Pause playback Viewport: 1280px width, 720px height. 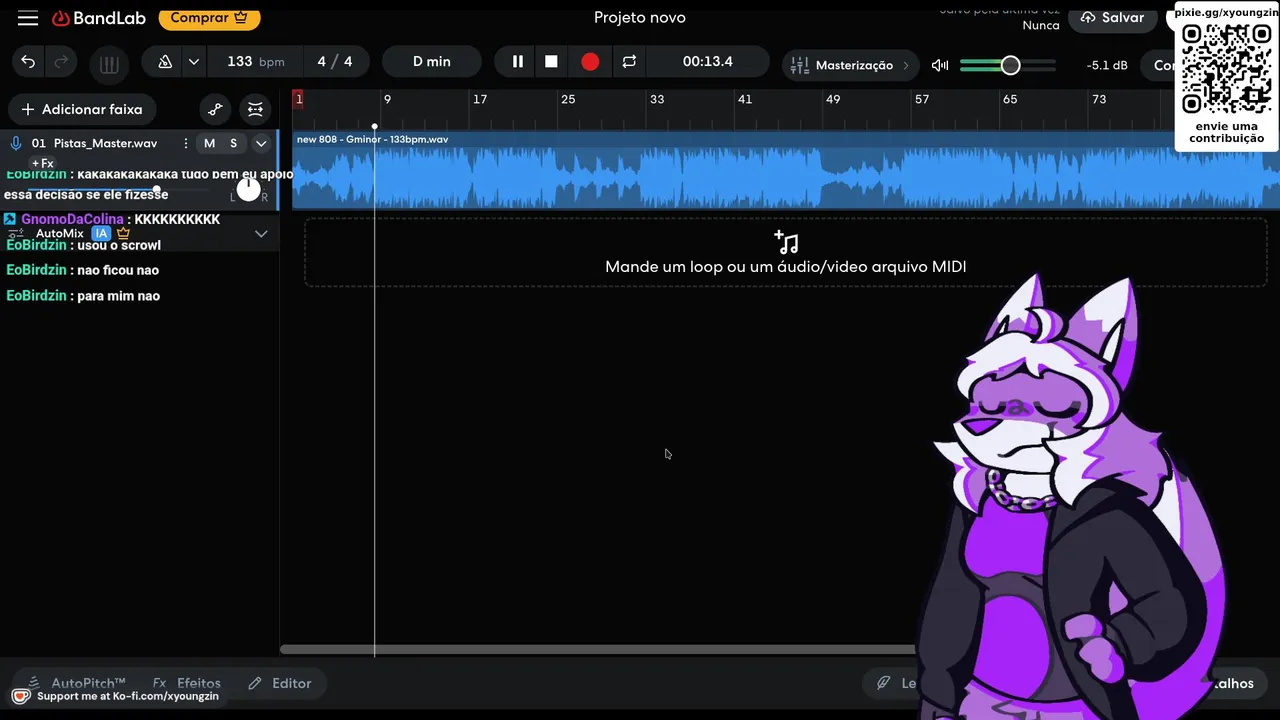[x=517, y=62]
